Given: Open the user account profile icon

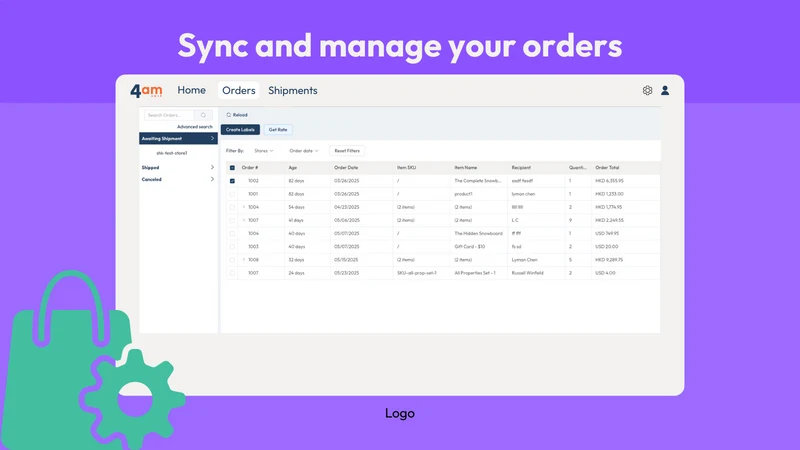Looking at the screenshot, I should 665,90.
